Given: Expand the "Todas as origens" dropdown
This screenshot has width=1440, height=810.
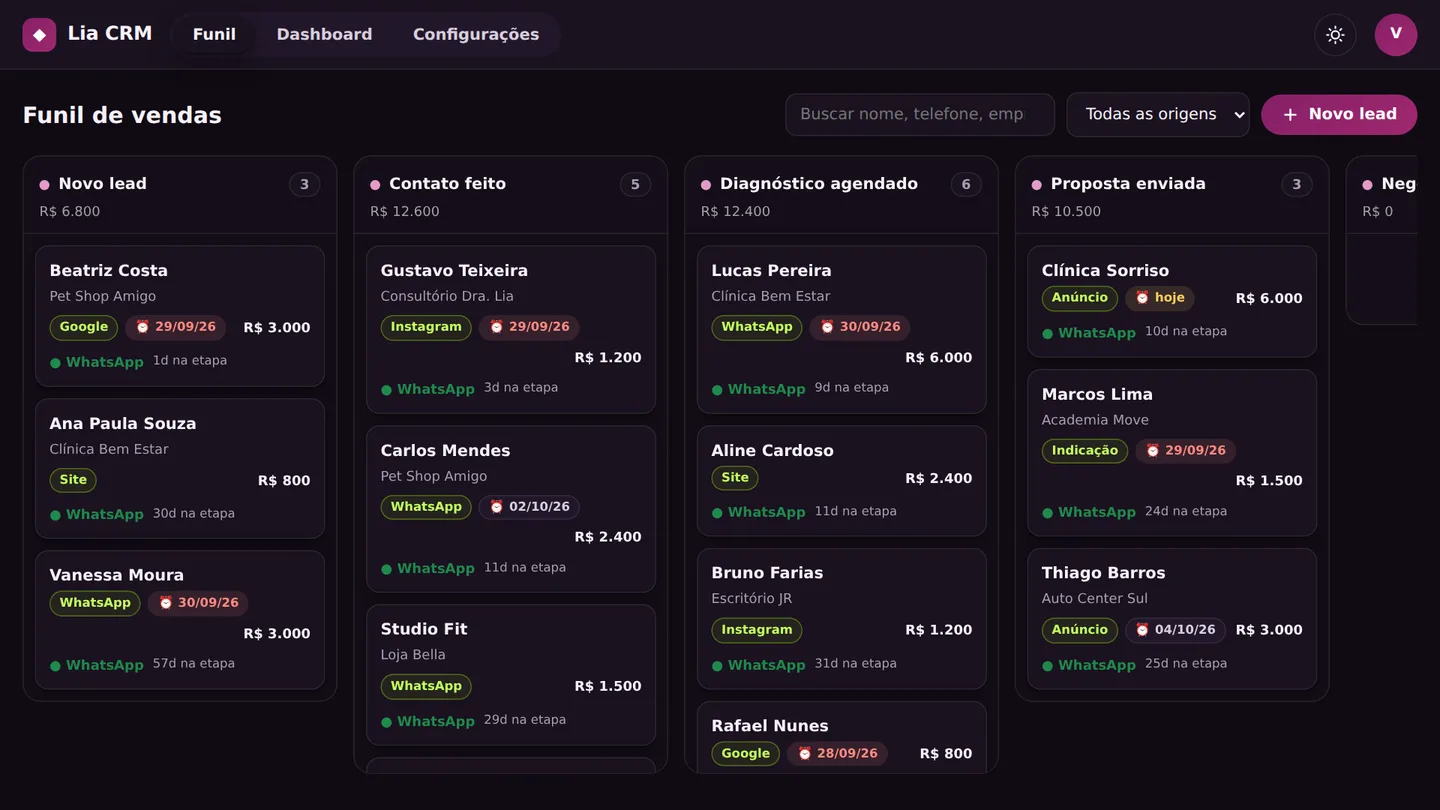Looking at the screenshot, I should pyautogui.click(x=1158, y=114).
